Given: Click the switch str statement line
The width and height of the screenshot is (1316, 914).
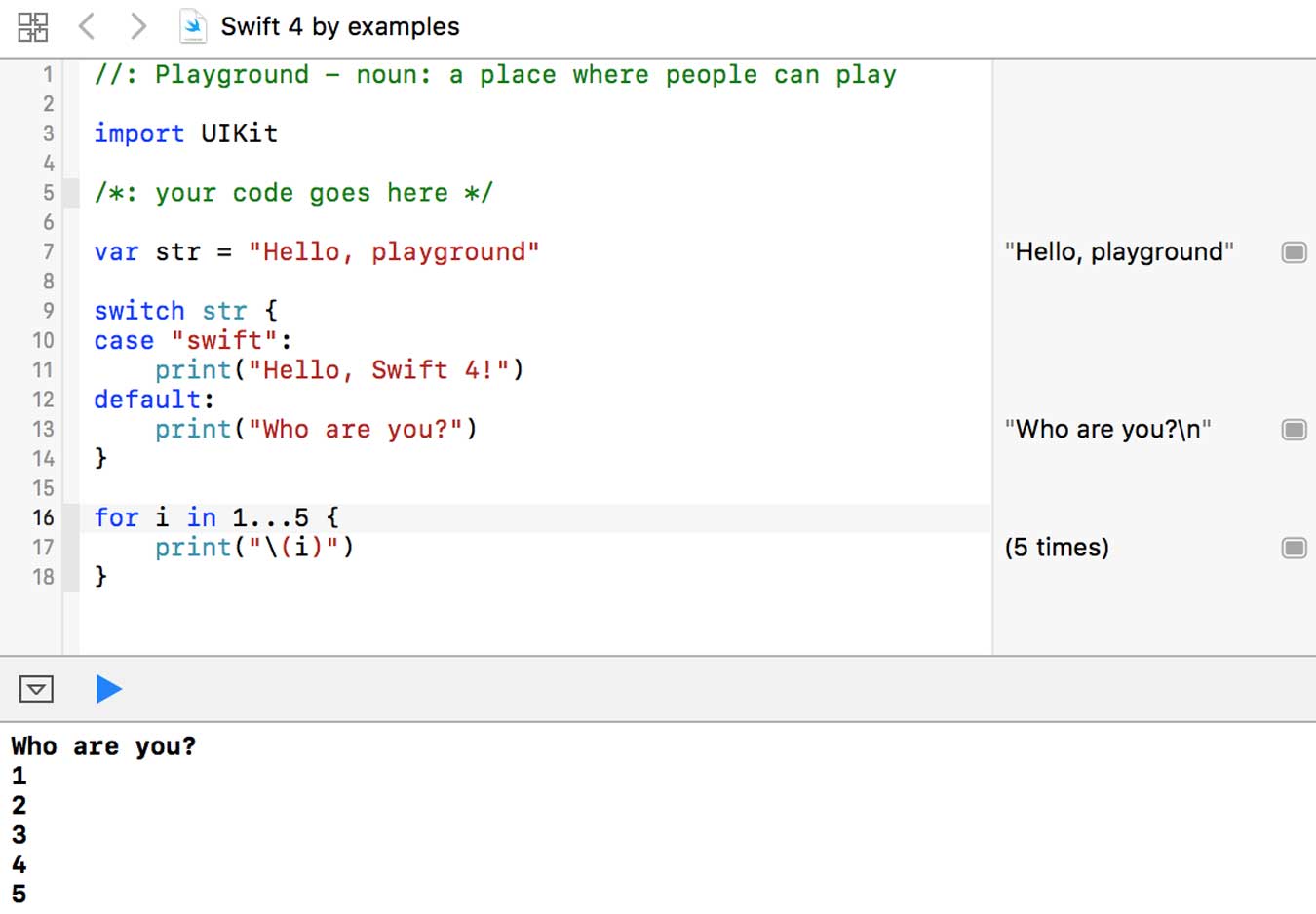Looking at the screenshot, I should [185, 311].
